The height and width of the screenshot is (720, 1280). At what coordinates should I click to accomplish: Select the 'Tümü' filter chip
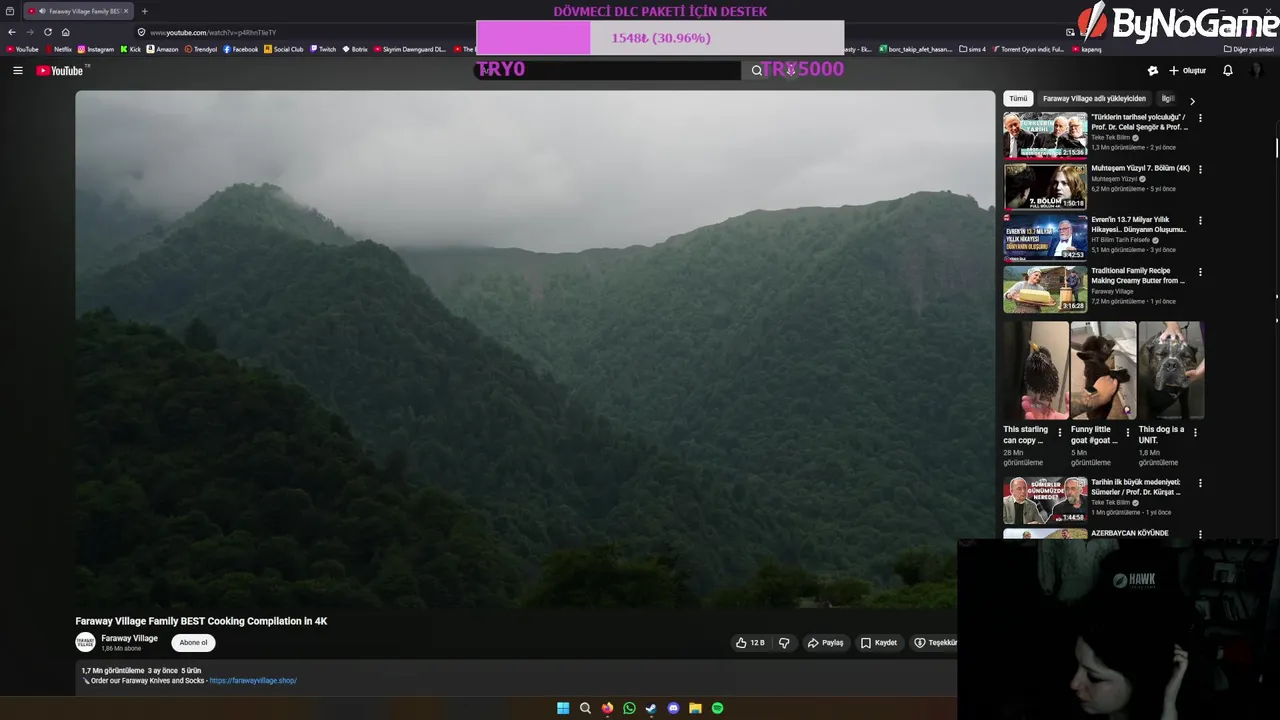point(1018,99)
